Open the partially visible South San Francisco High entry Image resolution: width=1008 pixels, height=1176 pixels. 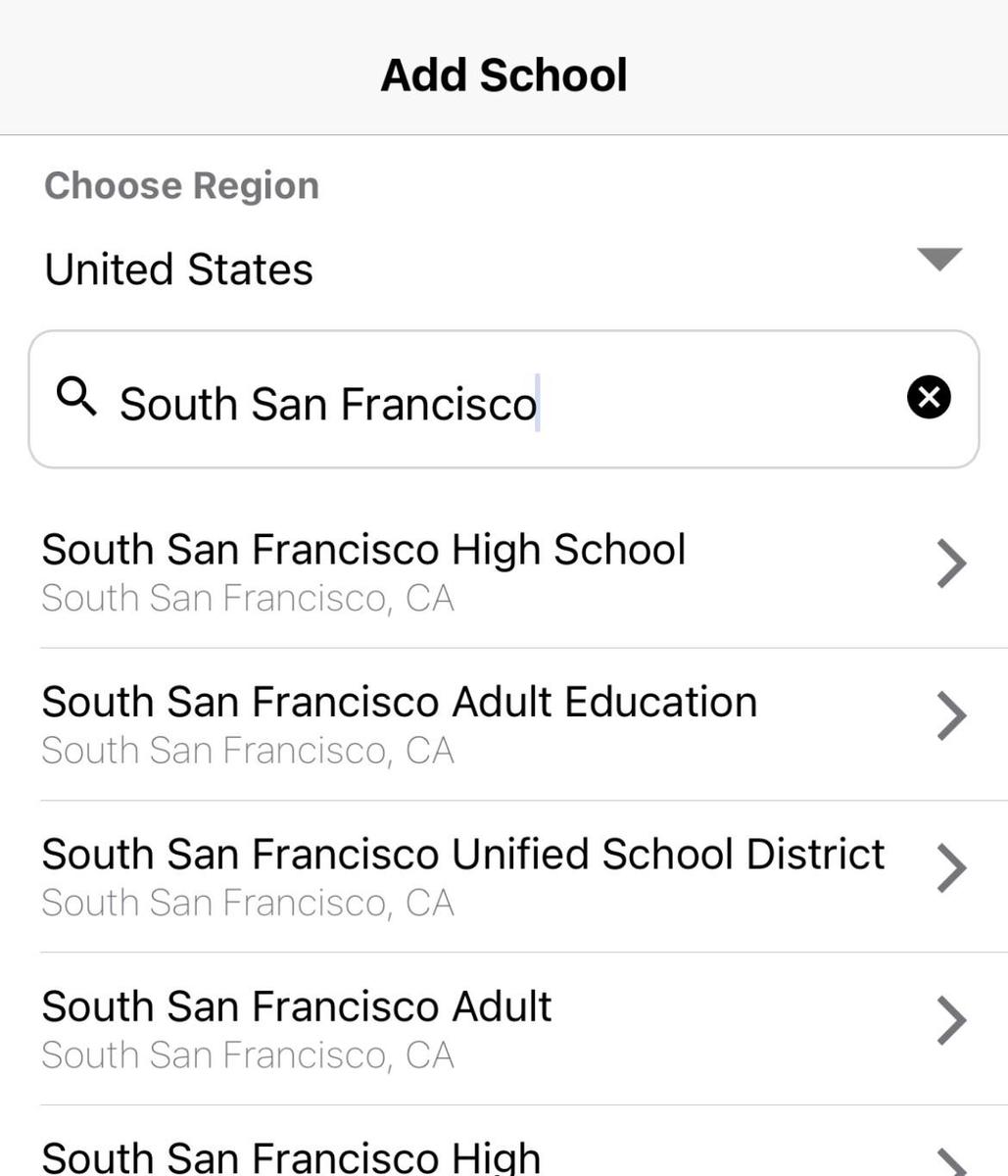point(291,1157)
